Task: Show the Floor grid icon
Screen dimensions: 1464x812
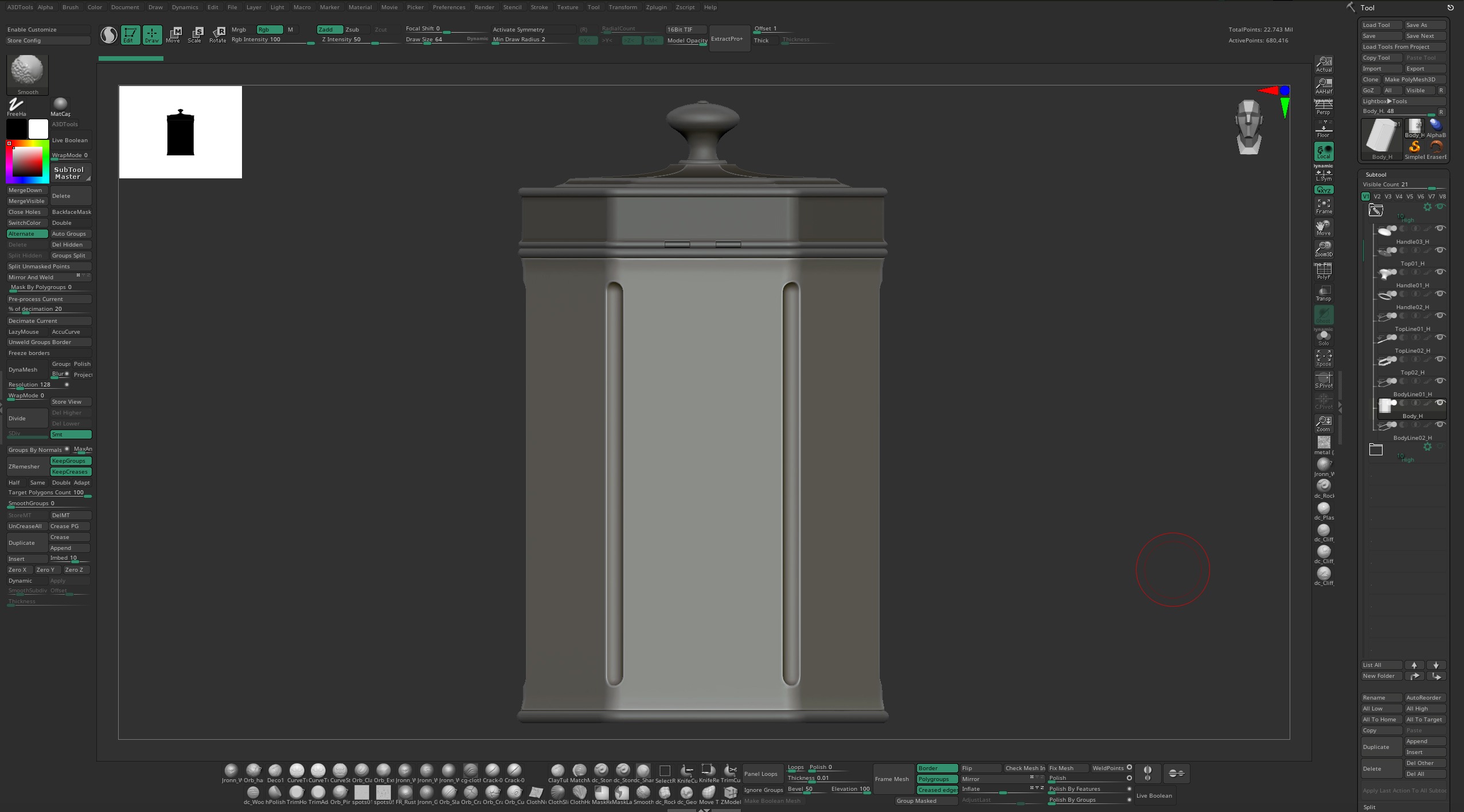Action: pyautogui.click(x=1324, y=130)
